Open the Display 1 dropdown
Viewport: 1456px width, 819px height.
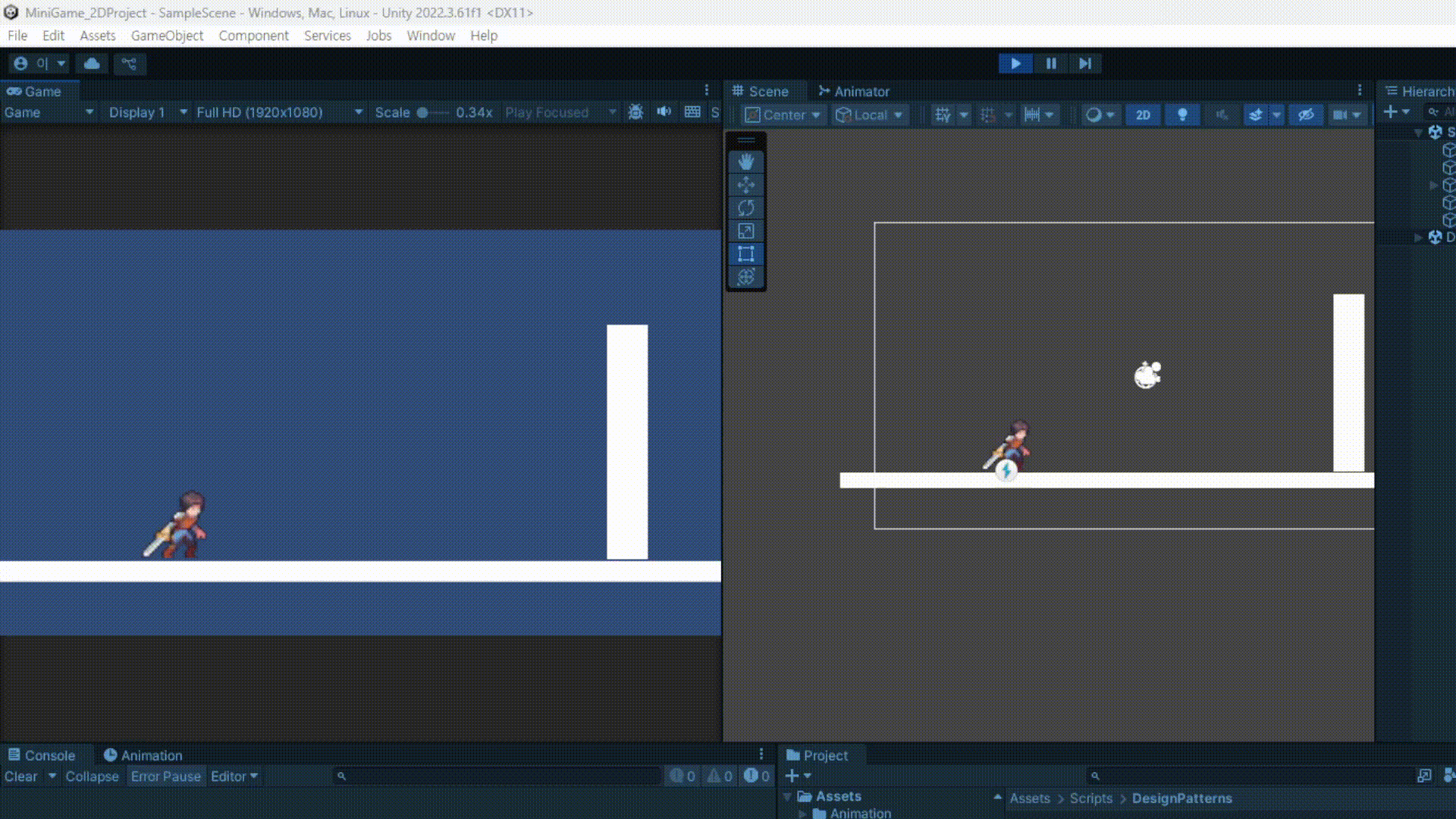(x=147, y=112)
